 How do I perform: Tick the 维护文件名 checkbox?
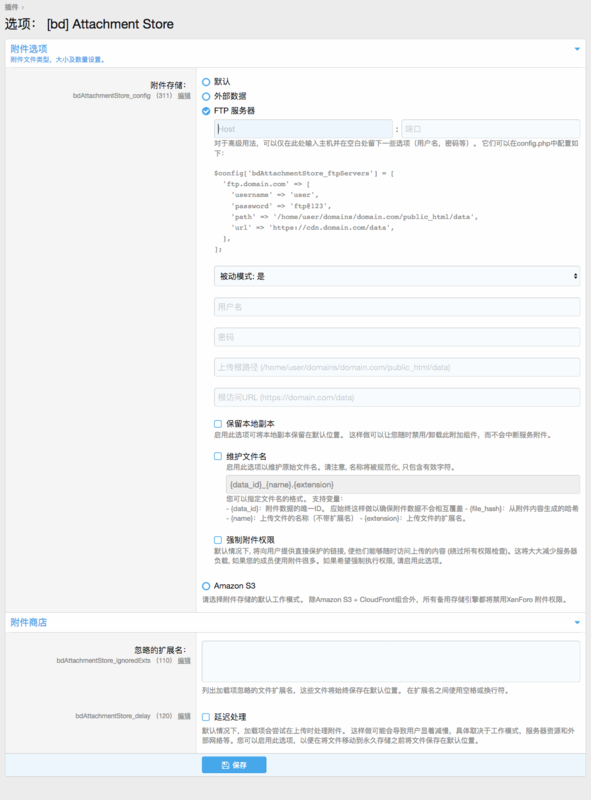218,456
